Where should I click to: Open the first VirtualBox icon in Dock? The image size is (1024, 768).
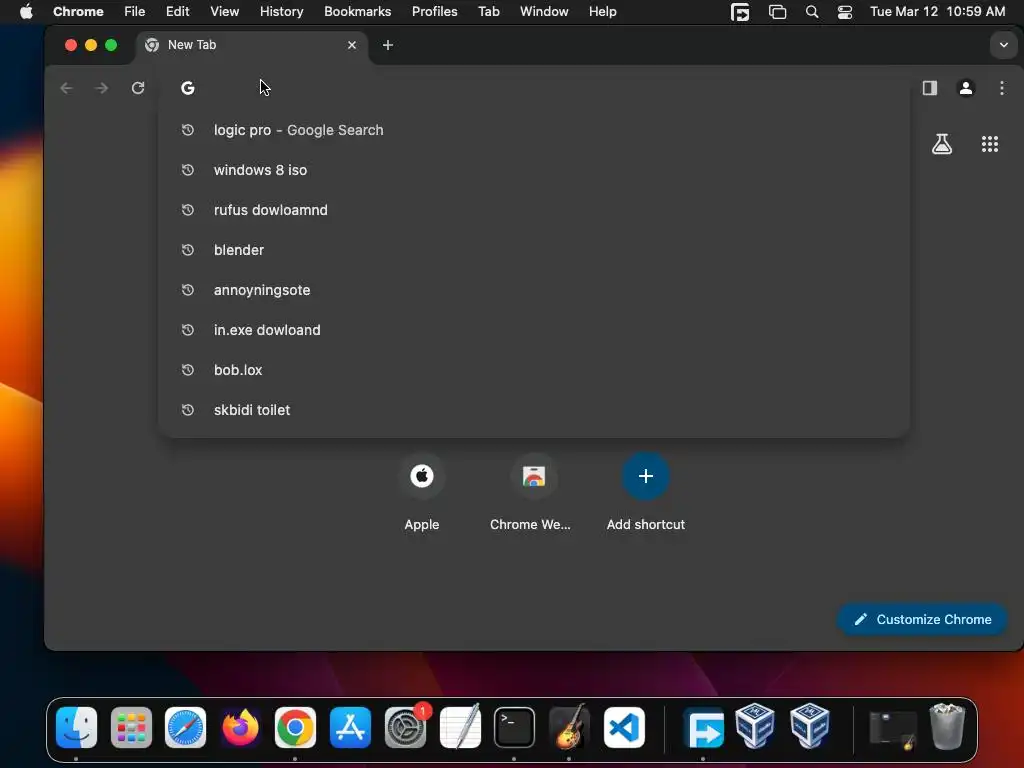(x=755, y=726)
